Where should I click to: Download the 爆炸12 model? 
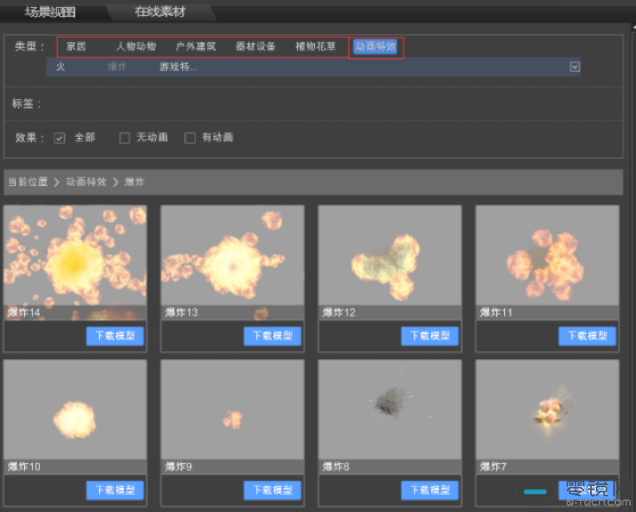(x=429, y=336)
